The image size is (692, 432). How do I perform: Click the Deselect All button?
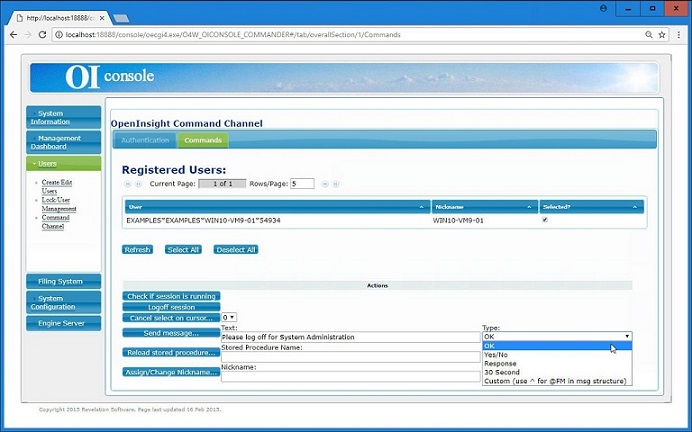click(236, 250)
